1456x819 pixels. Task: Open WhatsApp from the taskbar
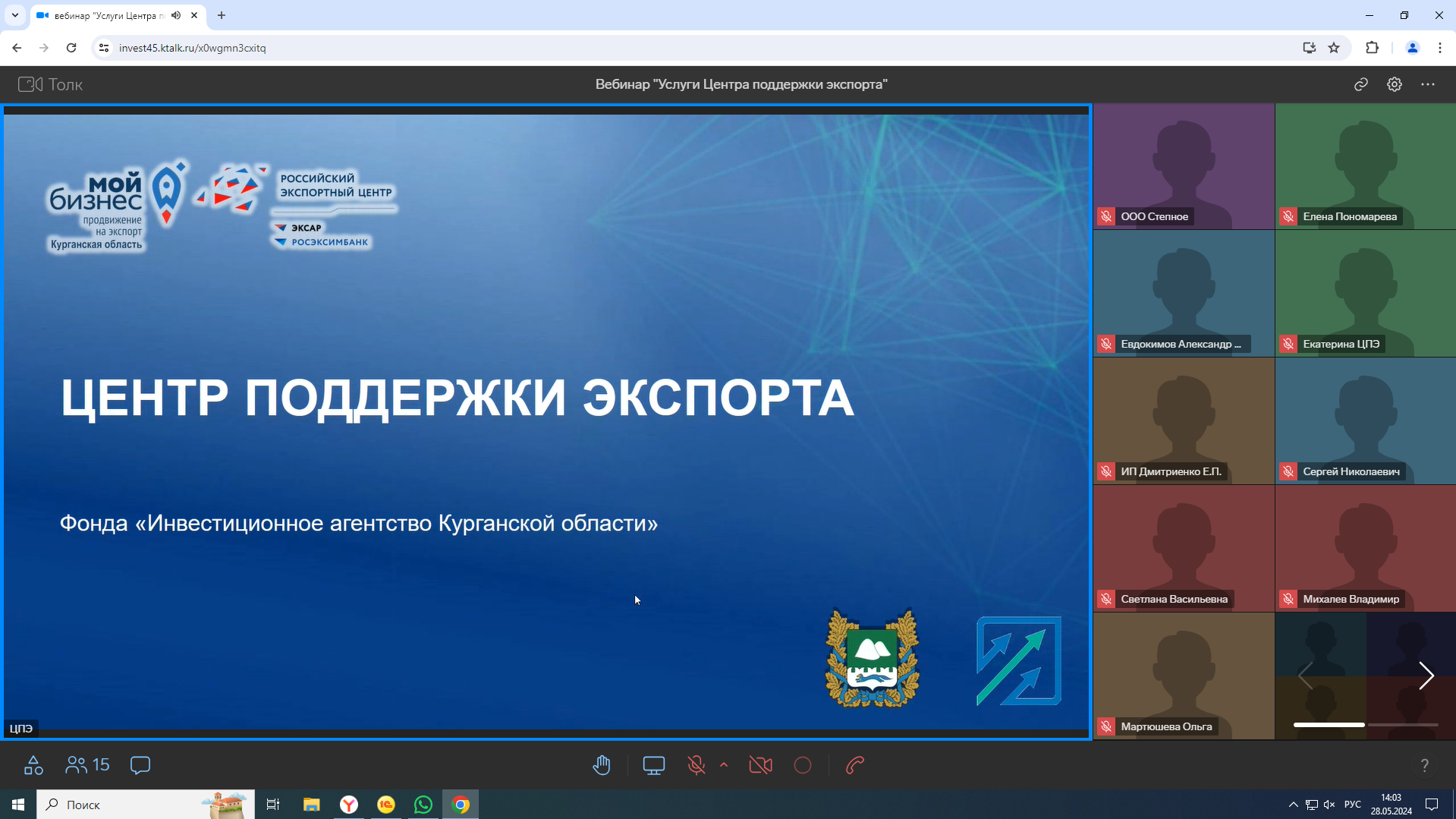423,805
